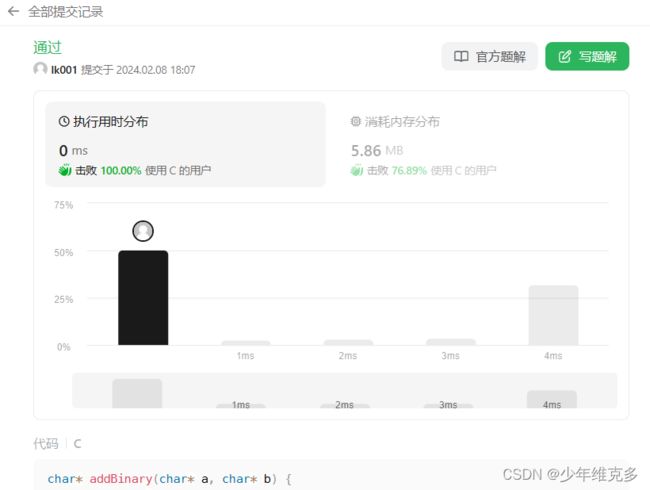Click the back arrow icon
The width and height of the screenshot is (650, 490).
(x=13, y=11)
